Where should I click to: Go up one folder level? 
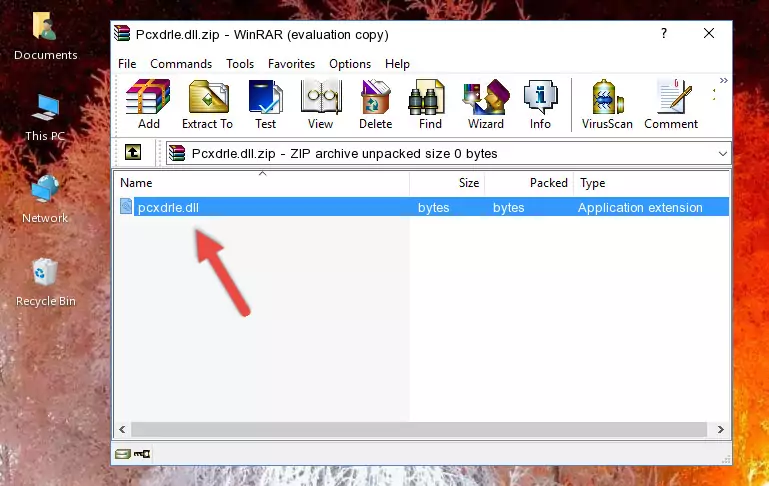pos(133,153)
